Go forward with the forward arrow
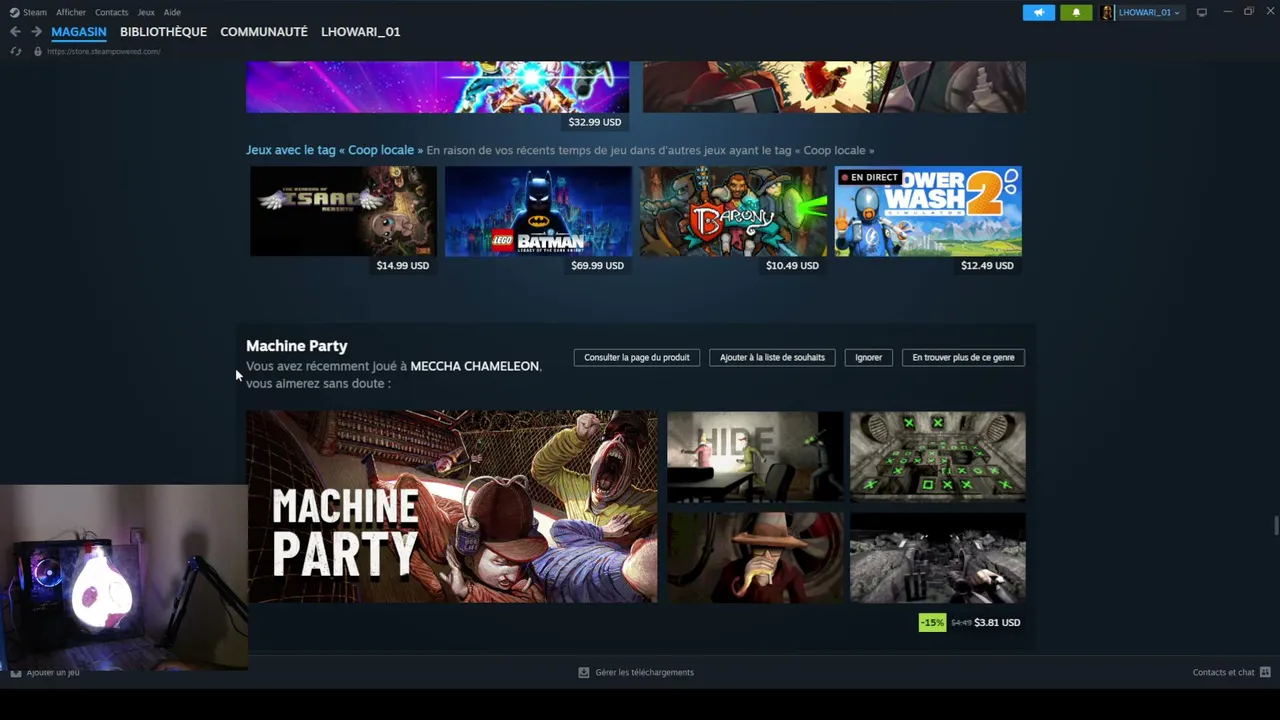 (36, 32)
